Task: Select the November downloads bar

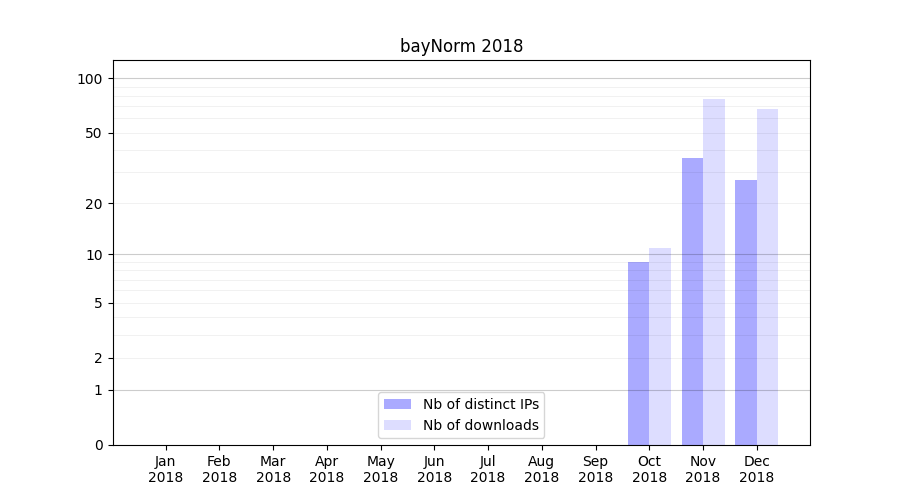Action: [x=714, y=272]
